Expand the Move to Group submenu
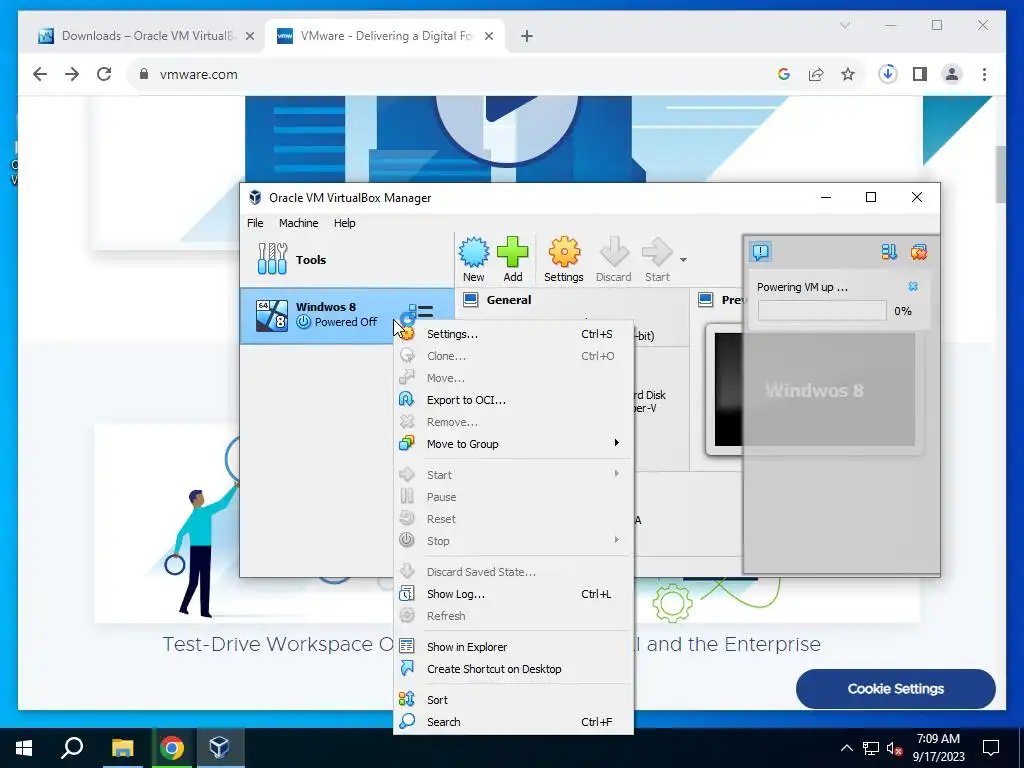1024x768 pixels. (x=513, y=444)
